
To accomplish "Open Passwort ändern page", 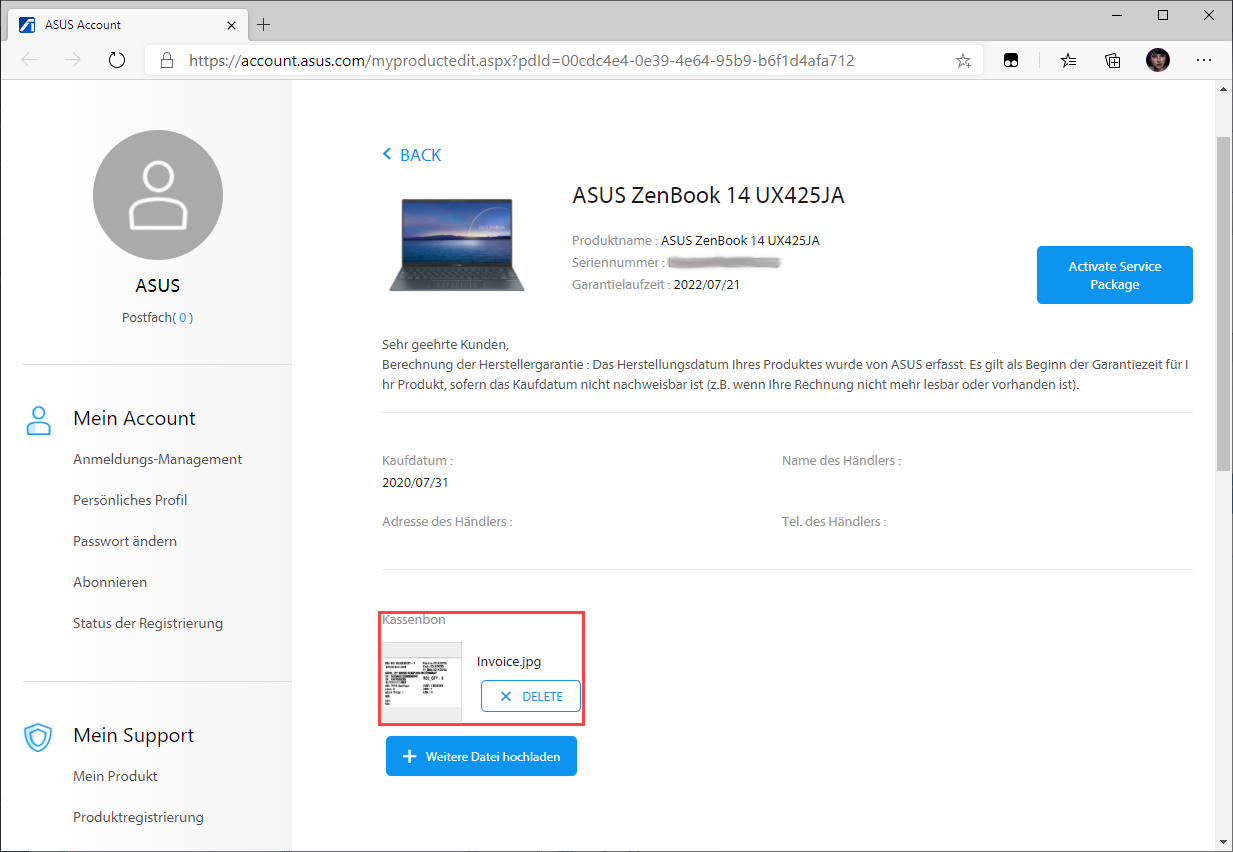I will click(x=125, y=541).
